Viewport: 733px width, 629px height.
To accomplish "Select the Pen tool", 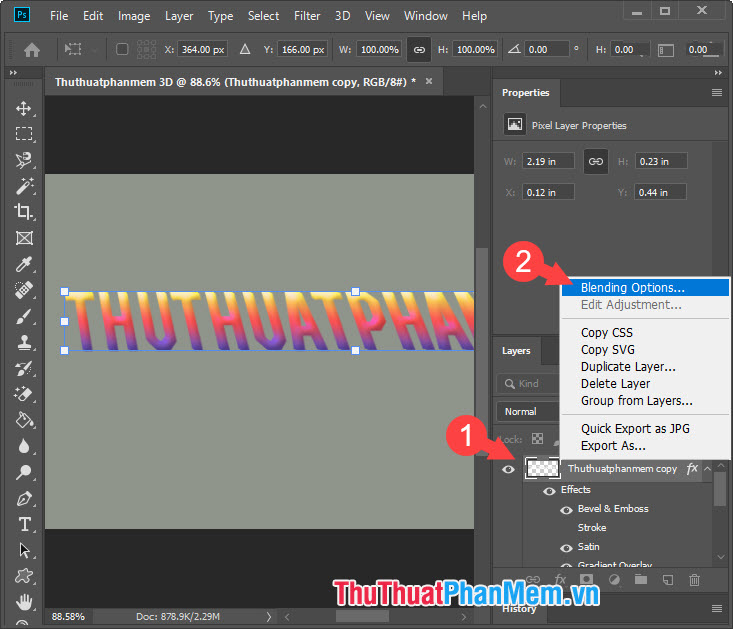I will tap(24, 499).
